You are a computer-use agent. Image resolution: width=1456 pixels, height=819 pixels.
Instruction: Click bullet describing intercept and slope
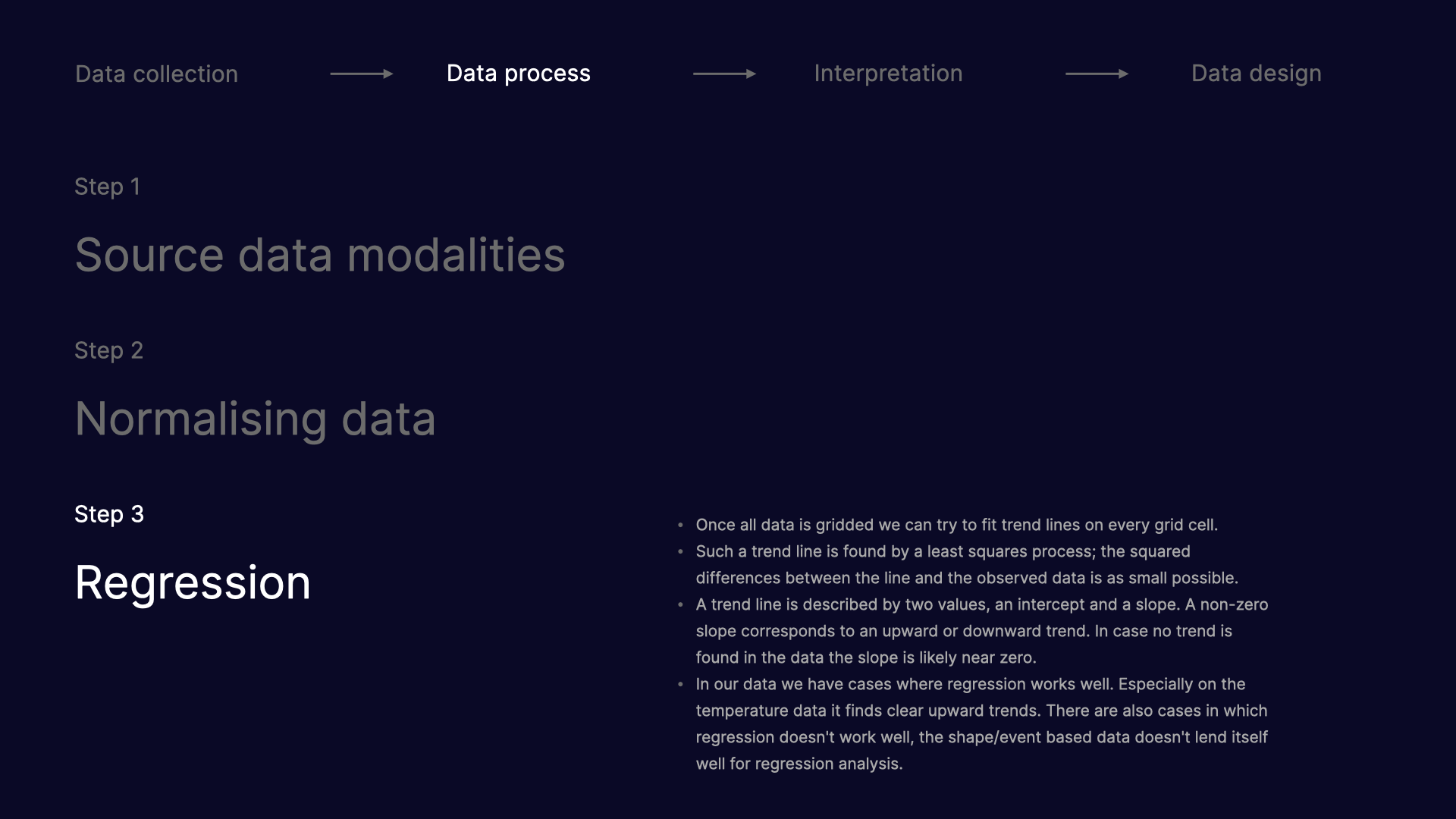click(981, 631)
